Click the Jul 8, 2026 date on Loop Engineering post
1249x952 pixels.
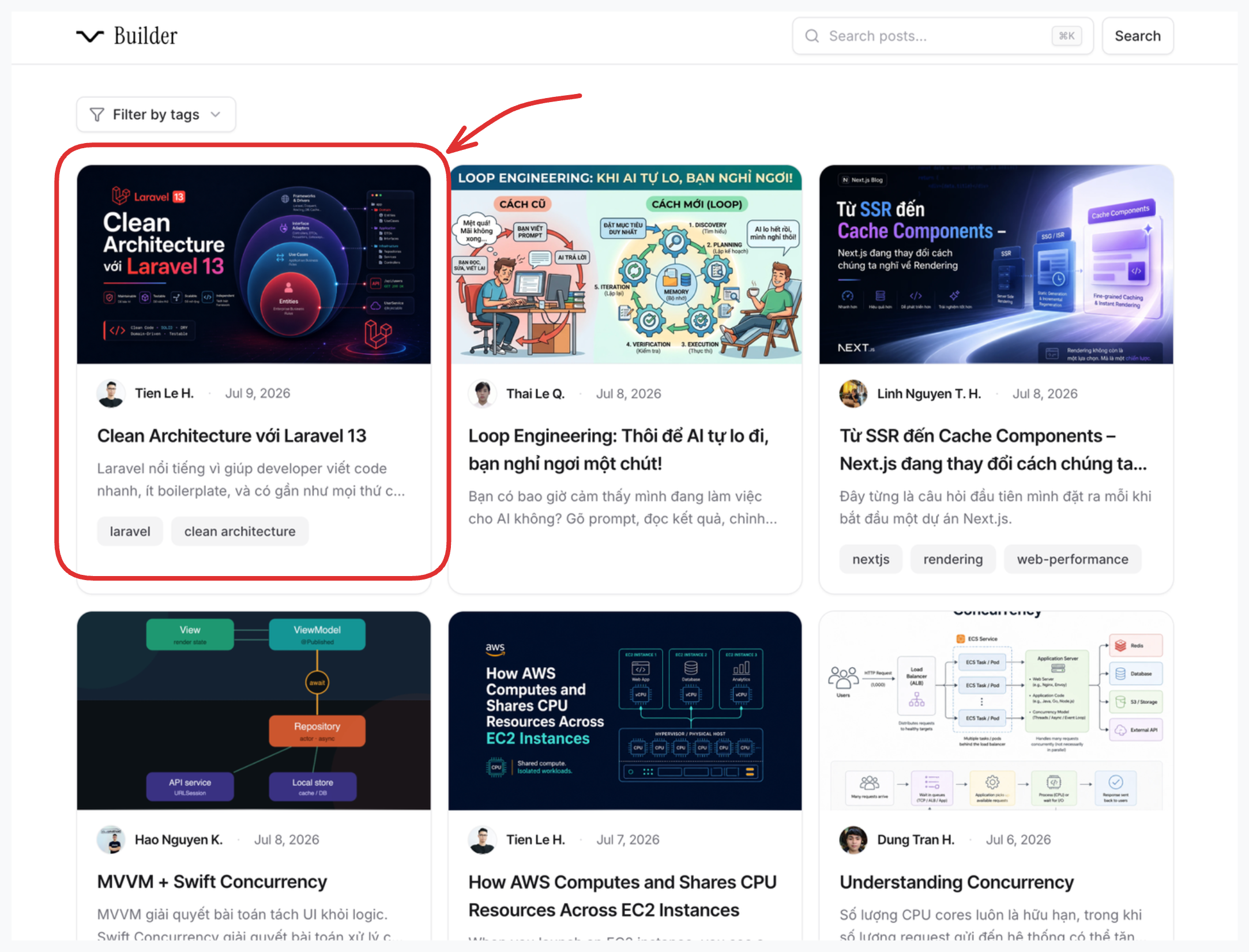[629, 394]
